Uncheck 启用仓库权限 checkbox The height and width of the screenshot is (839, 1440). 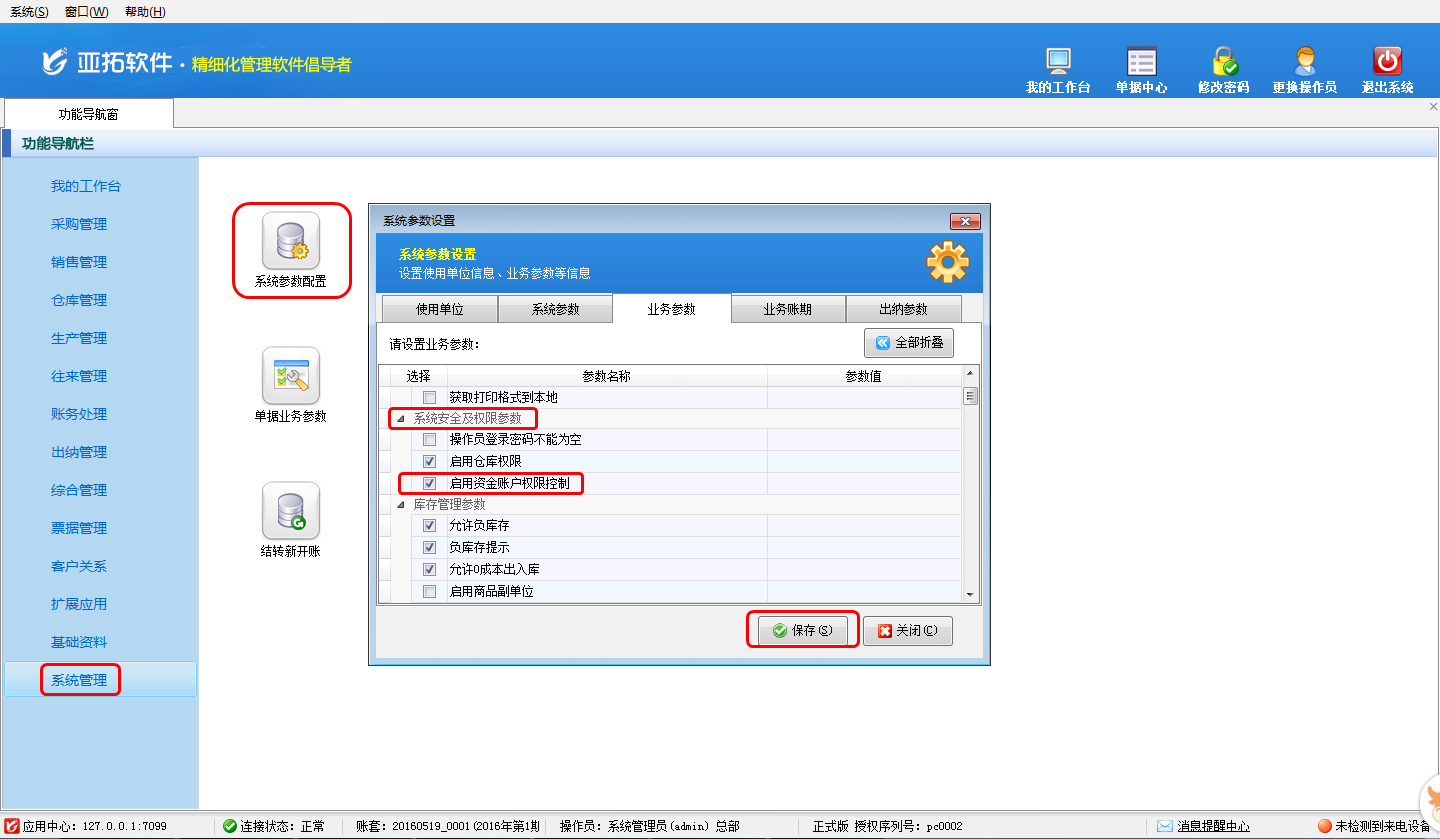tap(429, 462)
